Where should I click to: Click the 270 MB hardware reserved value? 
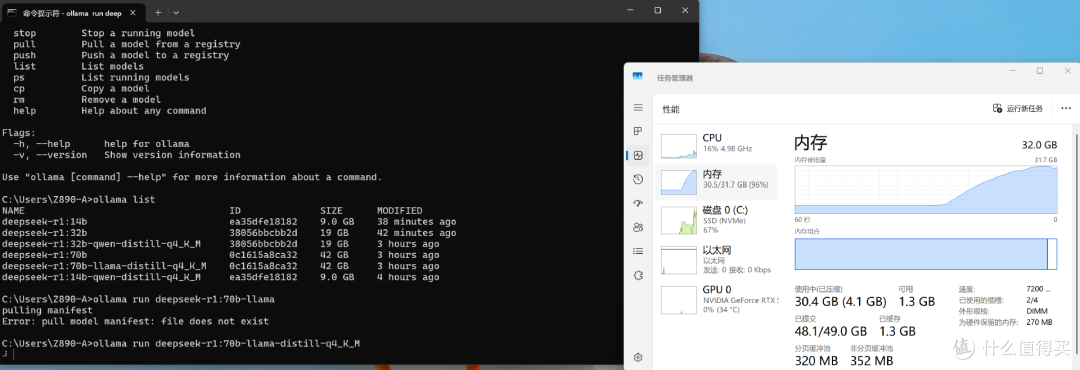1039,322
